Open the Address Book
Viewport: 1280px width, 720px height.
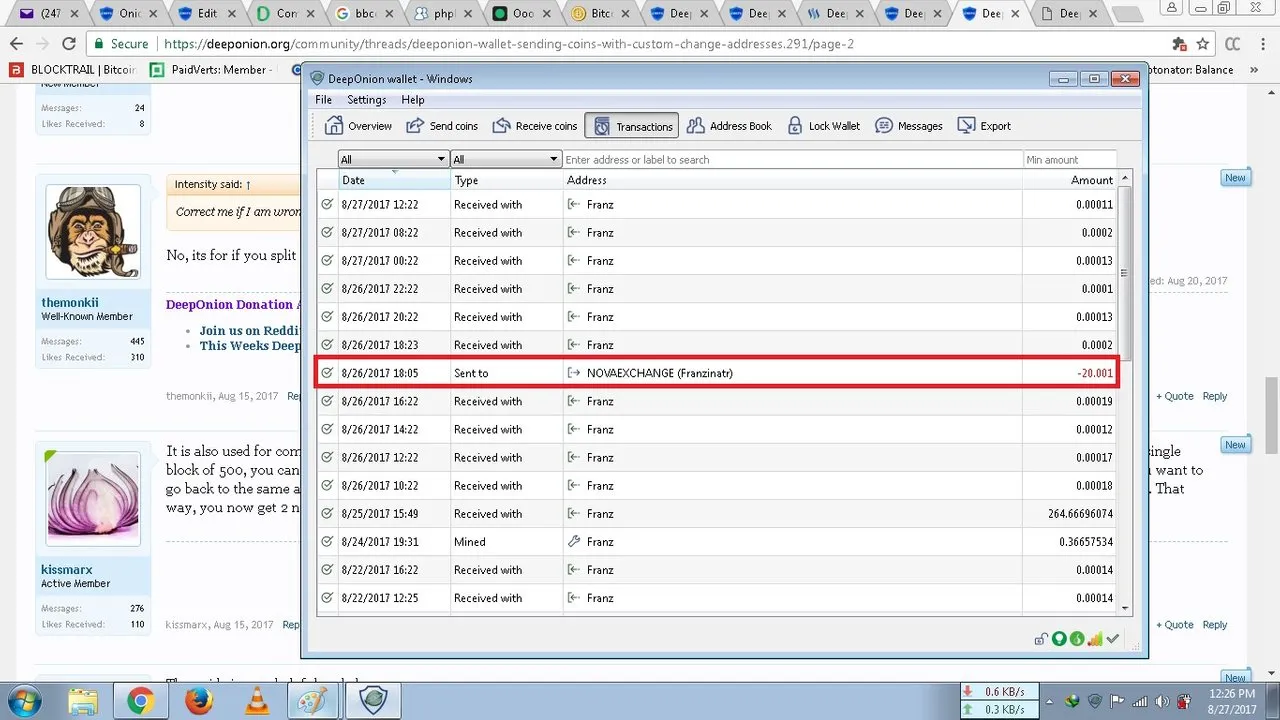[729, 126]
